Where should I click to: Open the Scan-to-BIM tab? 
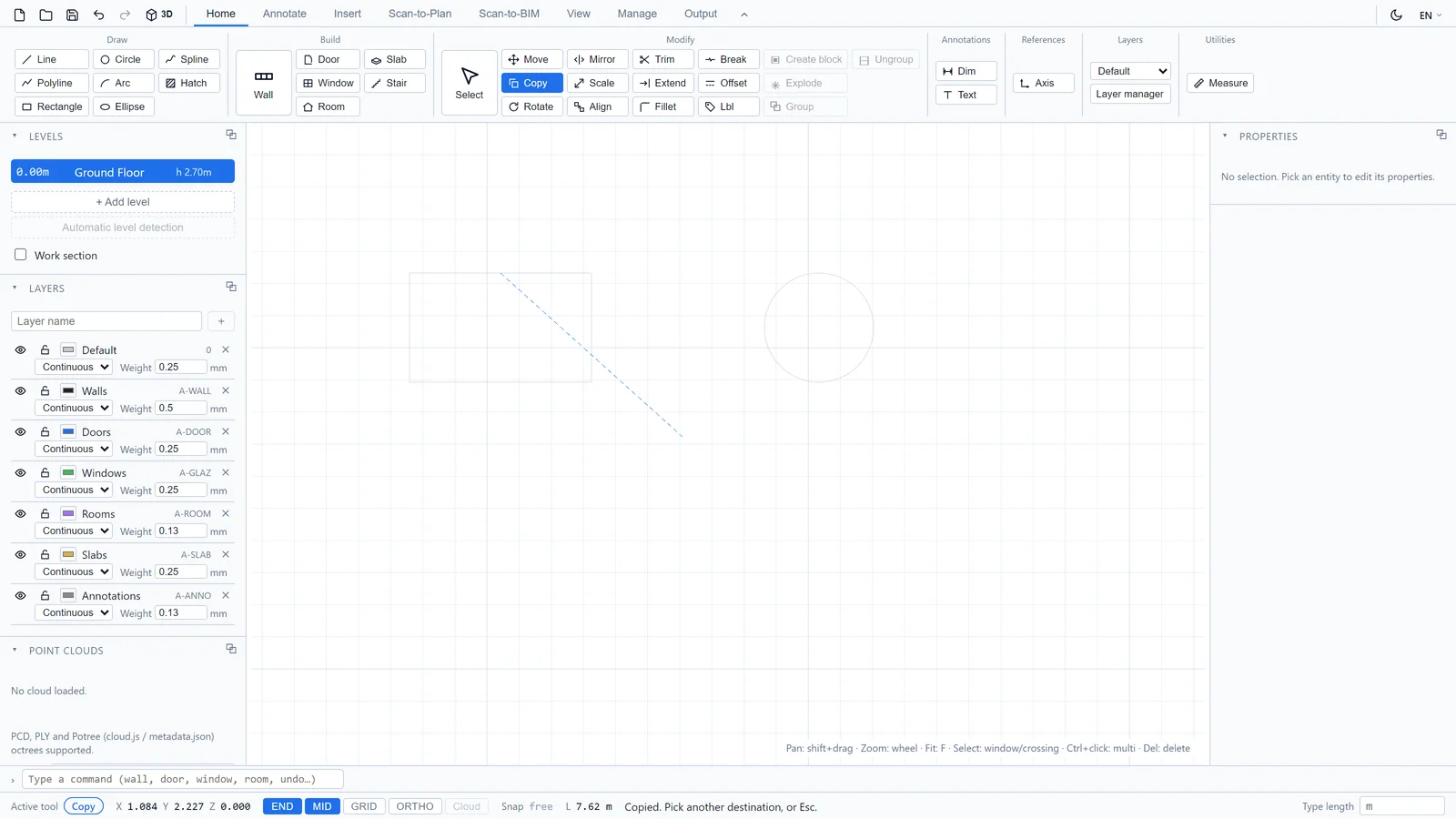[509, 14]
